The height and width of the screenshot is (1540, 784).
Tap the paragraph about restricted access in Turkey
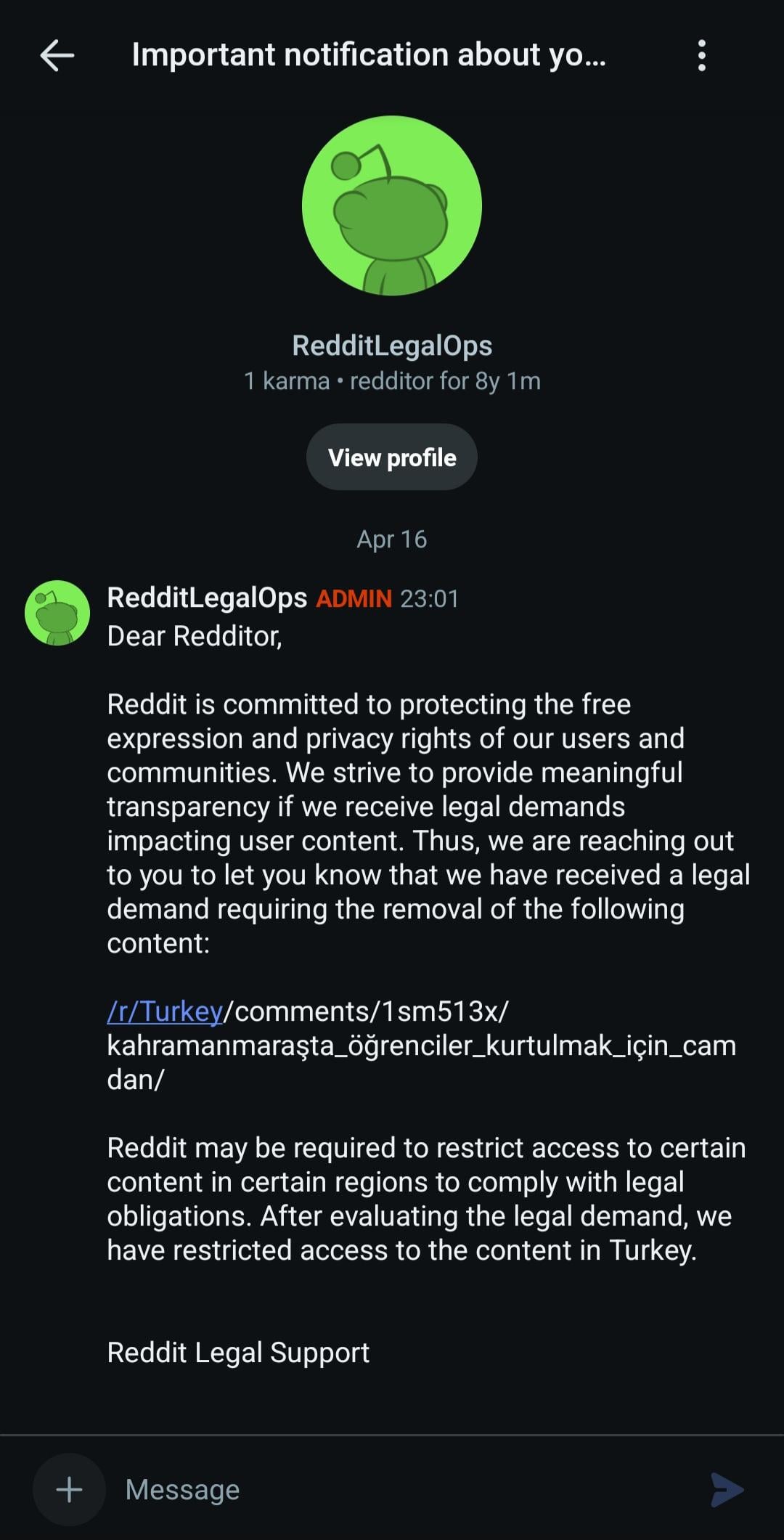click(427, 1199)
